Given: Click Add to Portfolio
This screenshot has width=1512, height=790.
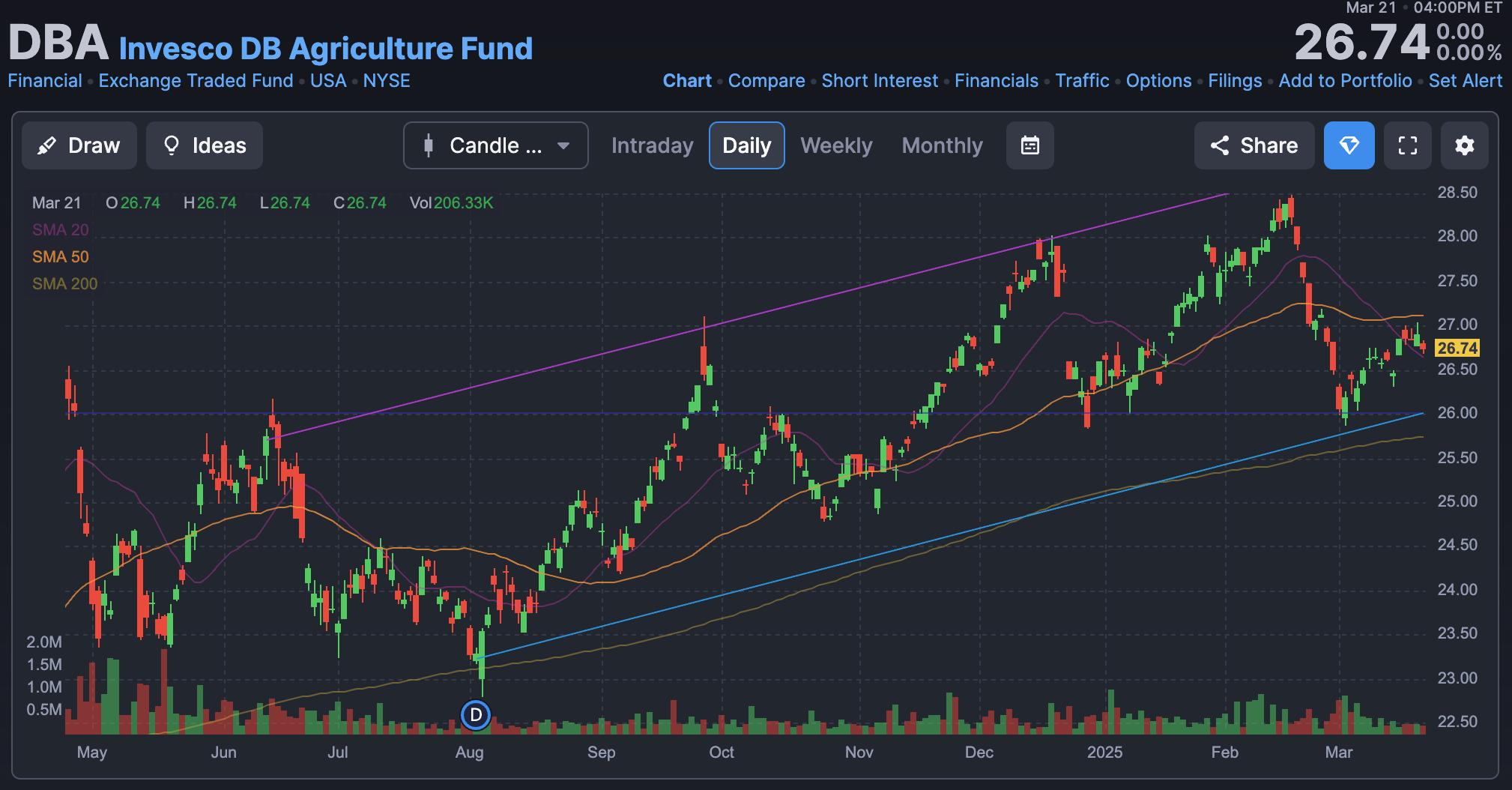Looking at the screenshot, I should click(x=1345, y=81).
